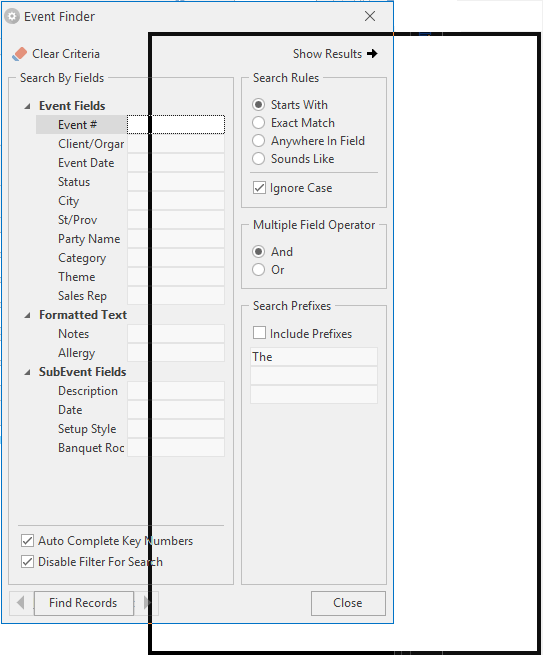Click the City input field
This screenshot has width=543, height=655.
pyautogui.click(x=176, y=201)
